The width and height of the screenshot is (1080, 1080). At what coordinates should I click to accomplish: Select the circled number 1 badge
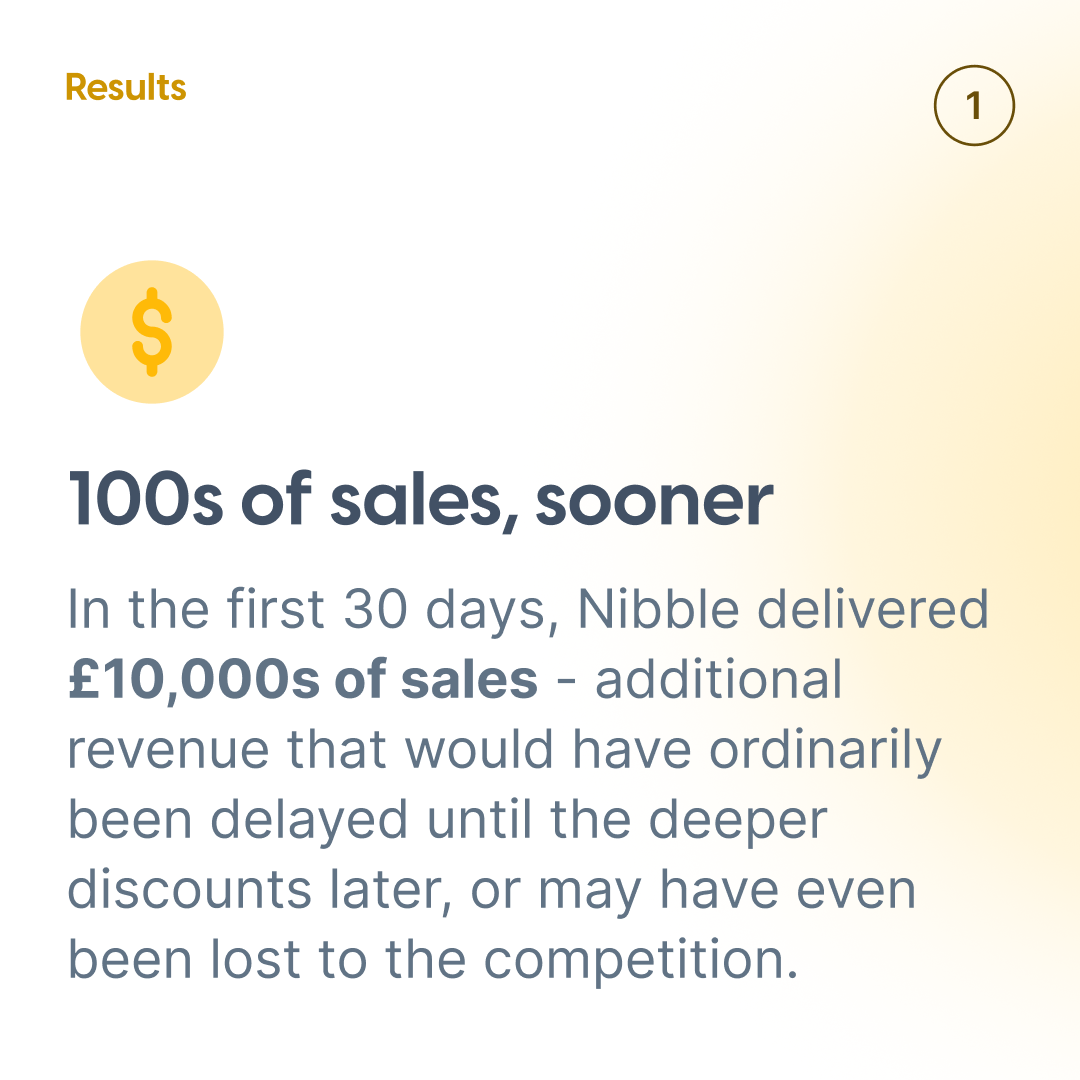click(974, 105)
